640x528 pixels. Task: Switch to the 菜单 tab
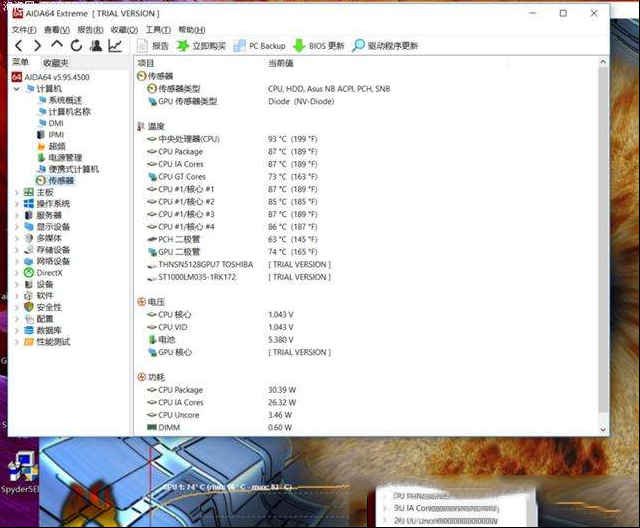click(21, 62)
